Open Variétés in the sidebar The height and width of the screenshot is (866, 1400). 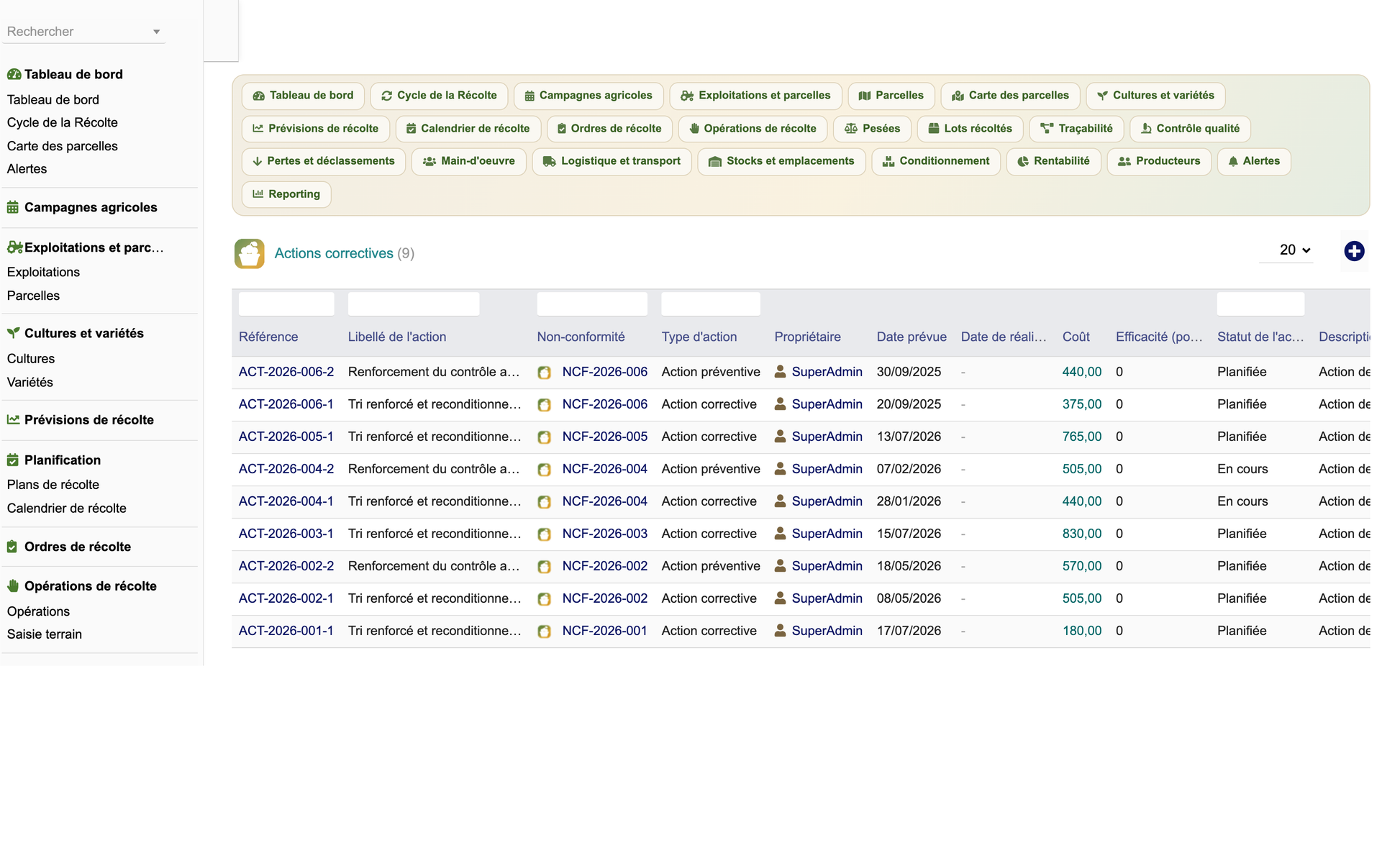coord(29,382)
